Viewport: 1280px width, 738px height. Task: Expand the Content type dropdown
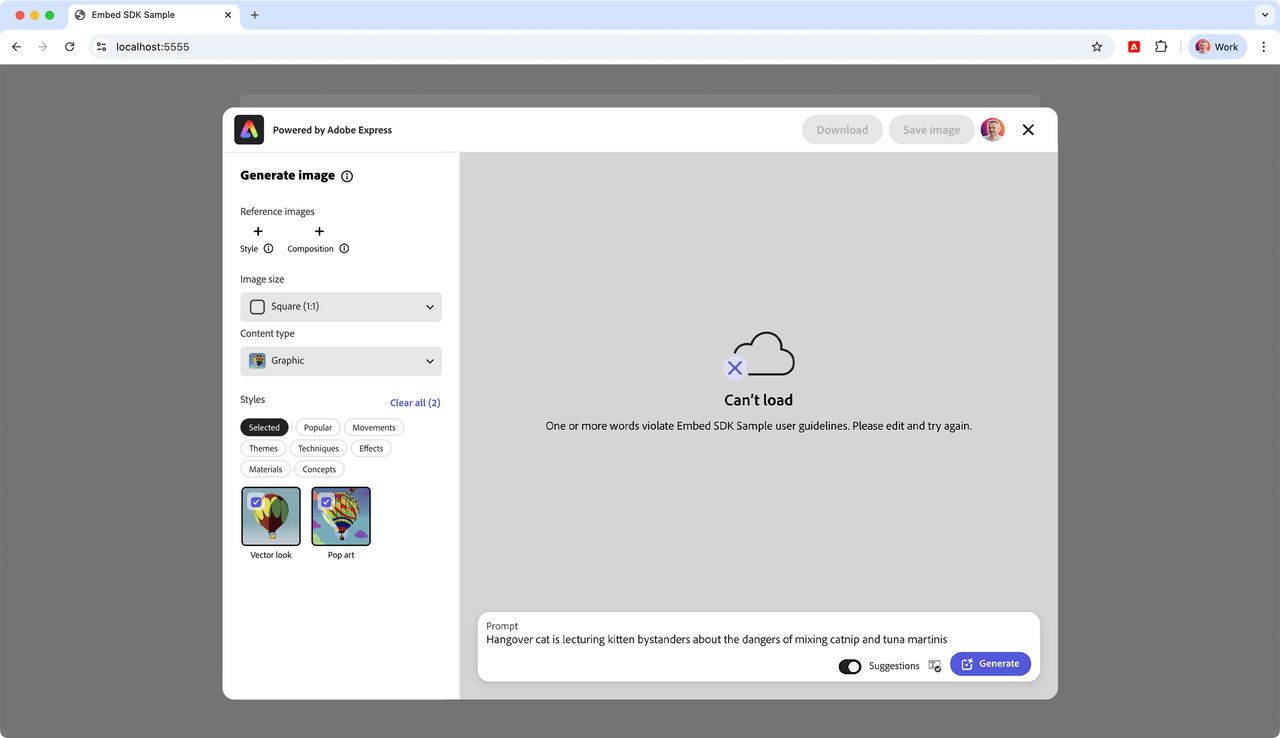(x=341, y=361)
